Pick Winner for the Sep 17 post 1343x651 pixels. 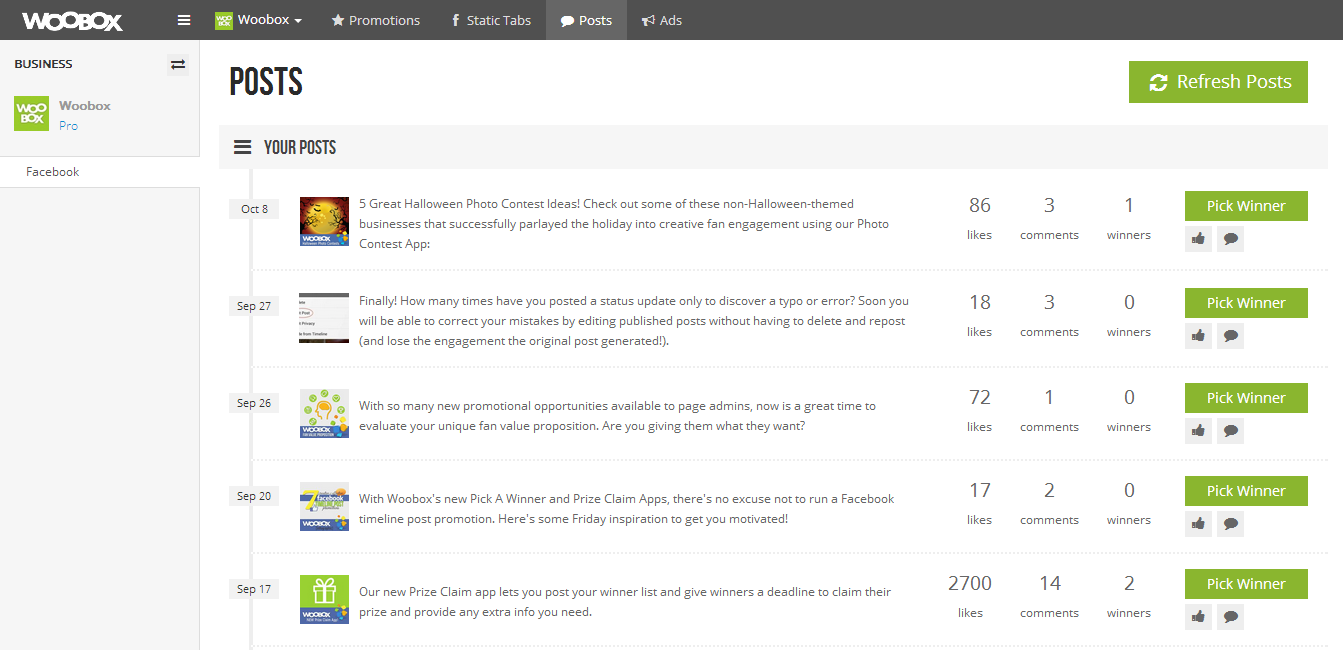click(x=1246, y=584)
